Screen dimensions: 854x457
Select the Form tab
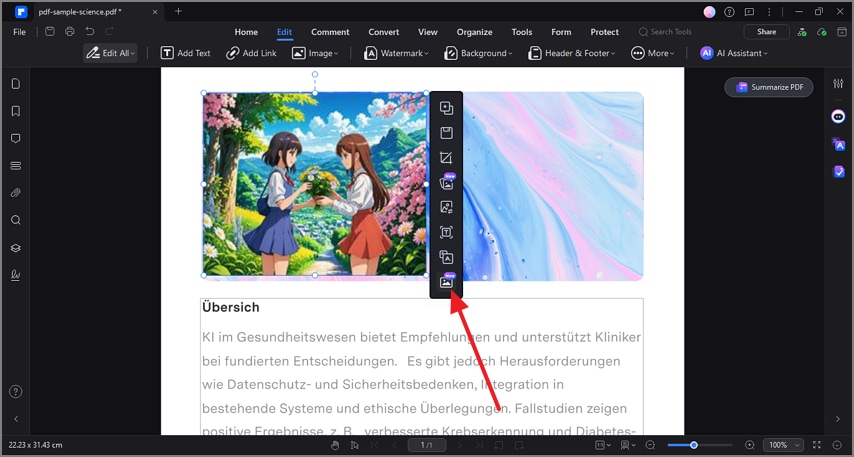click(x=561, y=32)
